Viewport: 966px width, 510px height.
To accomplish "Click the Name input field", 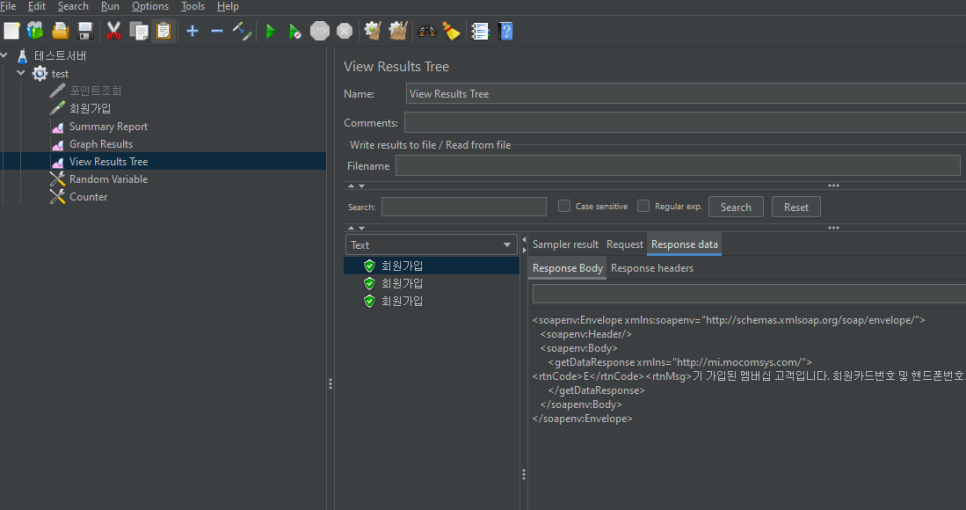I will coord(686,94).
